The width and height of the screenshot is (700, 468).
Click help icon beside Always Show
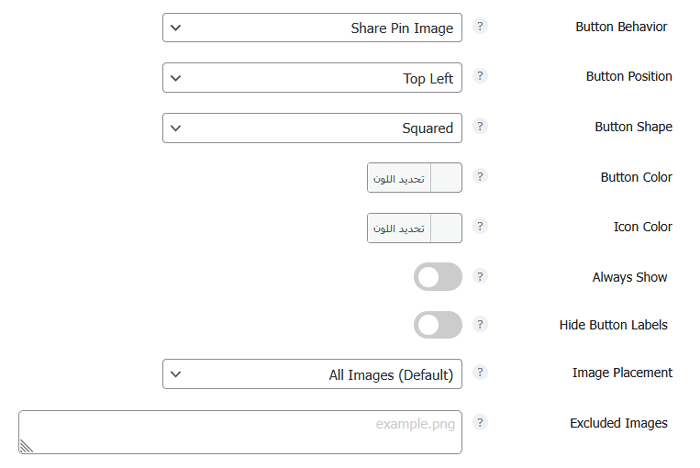[x=480, y=276]
